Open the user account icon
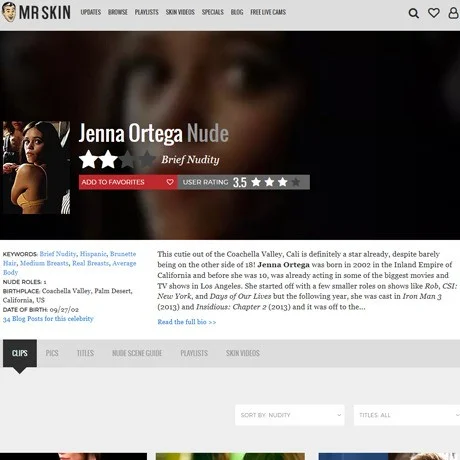The width and height of the screenshot is (460, 460). point(453,13)
